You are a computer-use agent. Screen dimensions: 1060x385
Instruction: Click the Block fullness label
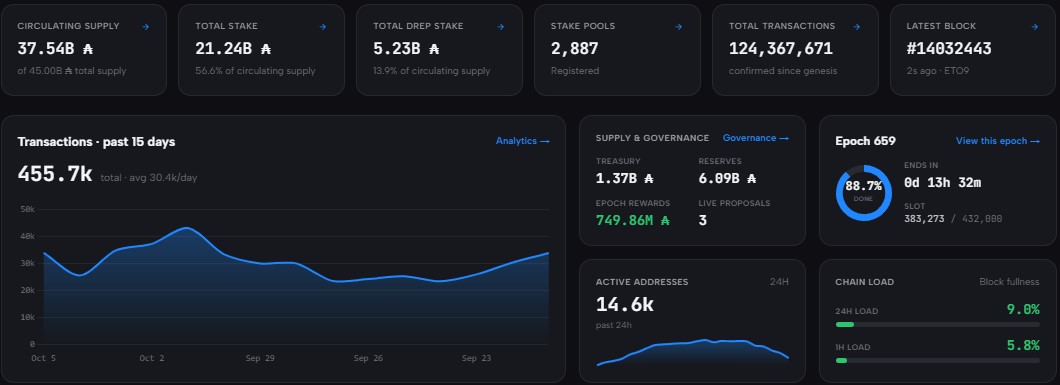tap(1009, 282)
